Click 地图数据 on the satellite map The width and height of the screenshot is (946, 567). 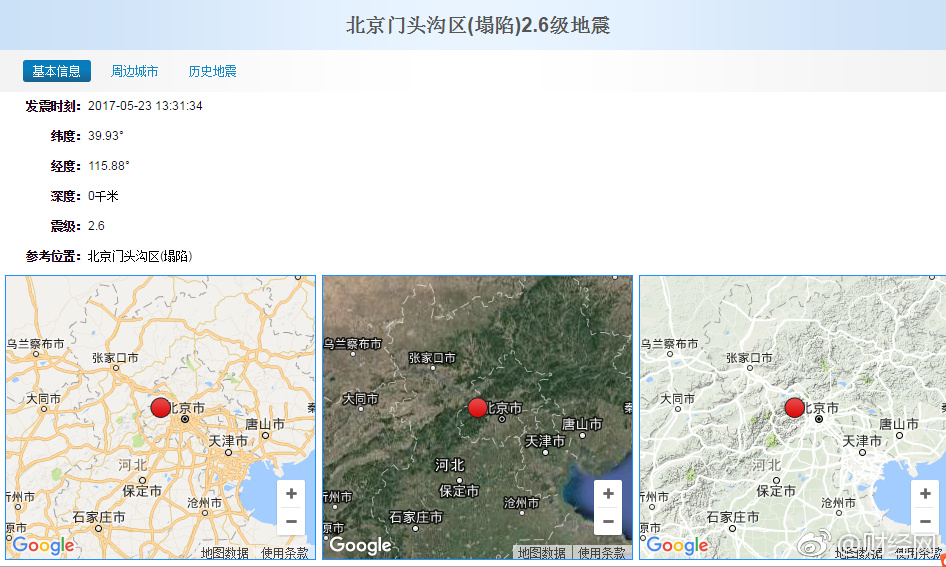tap(541, 553)
